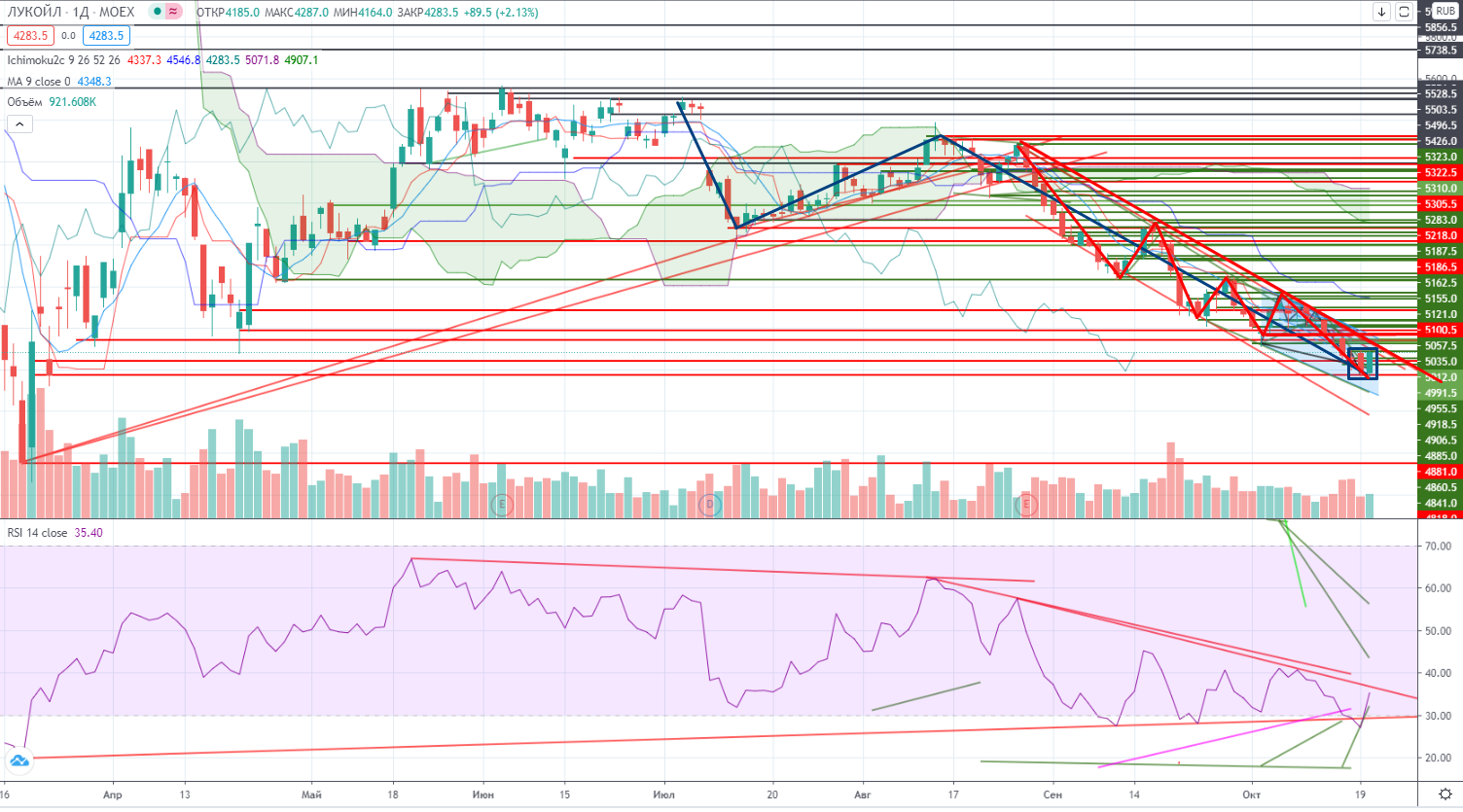Toggle fullscreen mode with the frame icon
Viewport: 1463px width, 812px height.
[1404, 12]
